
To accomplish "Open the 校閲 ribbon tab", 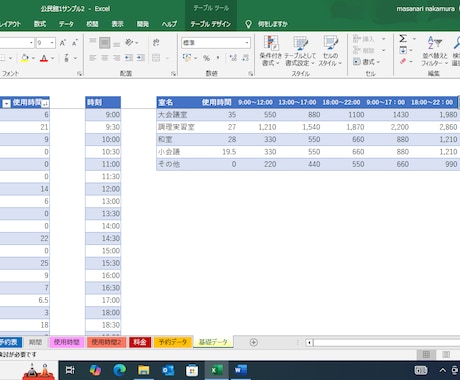I will click(x=92, y=24).
